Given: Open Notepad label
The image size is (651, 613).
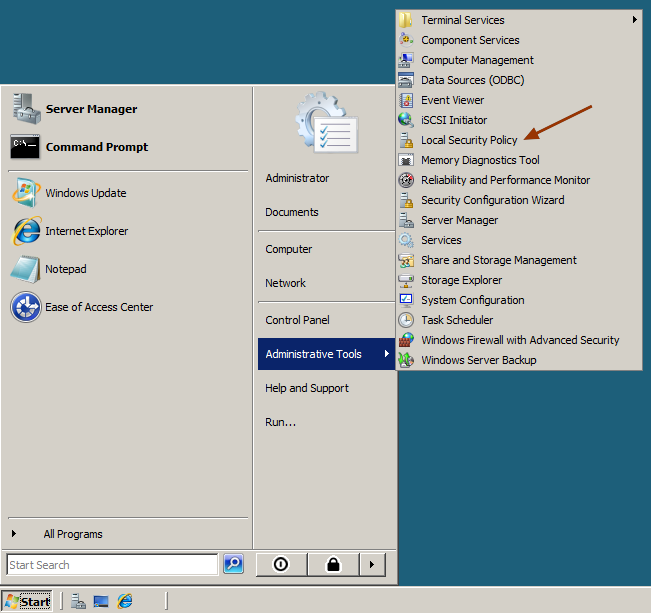Looking at the screenshot, I should (x=66, y=269).
